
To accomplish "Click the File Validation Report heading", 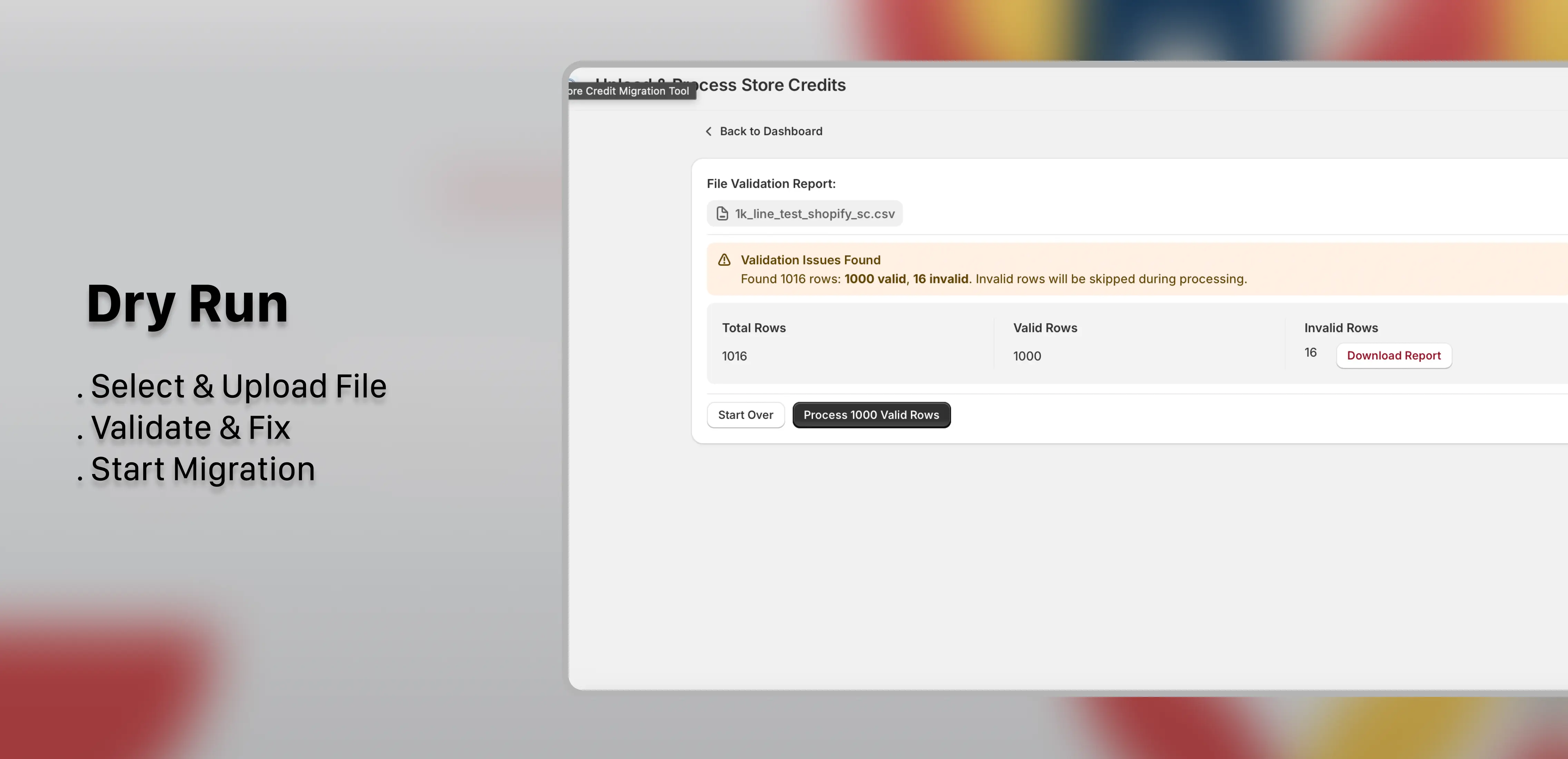I will pos(771,183).
